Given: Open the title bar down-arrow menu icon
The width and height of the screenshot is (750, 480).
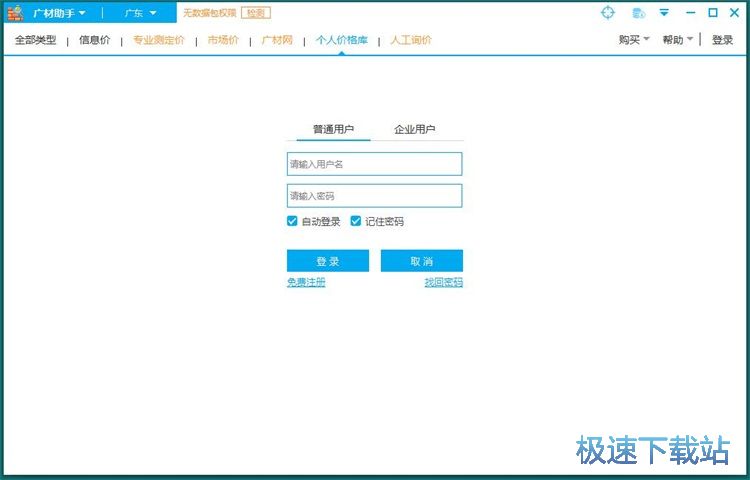Looking at the screenshot, I should (664, 13).
